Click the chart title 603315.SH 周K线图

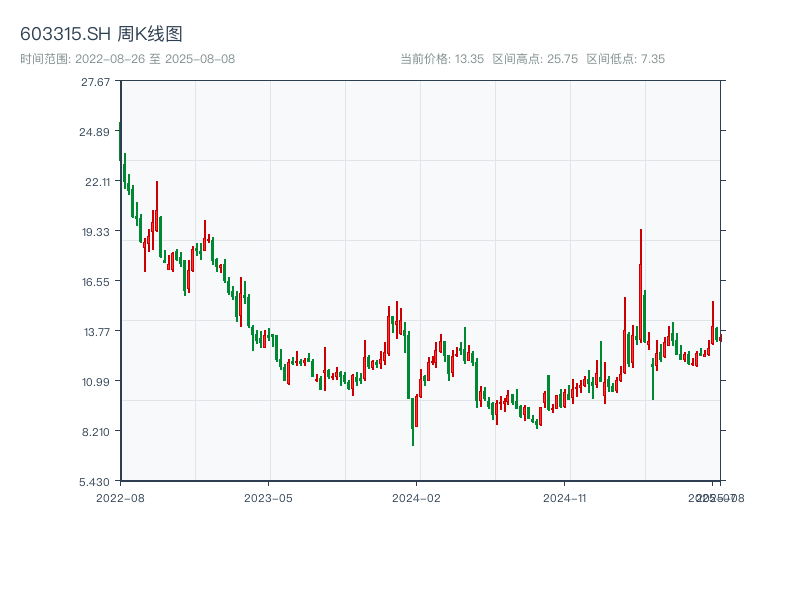[101, 34]
